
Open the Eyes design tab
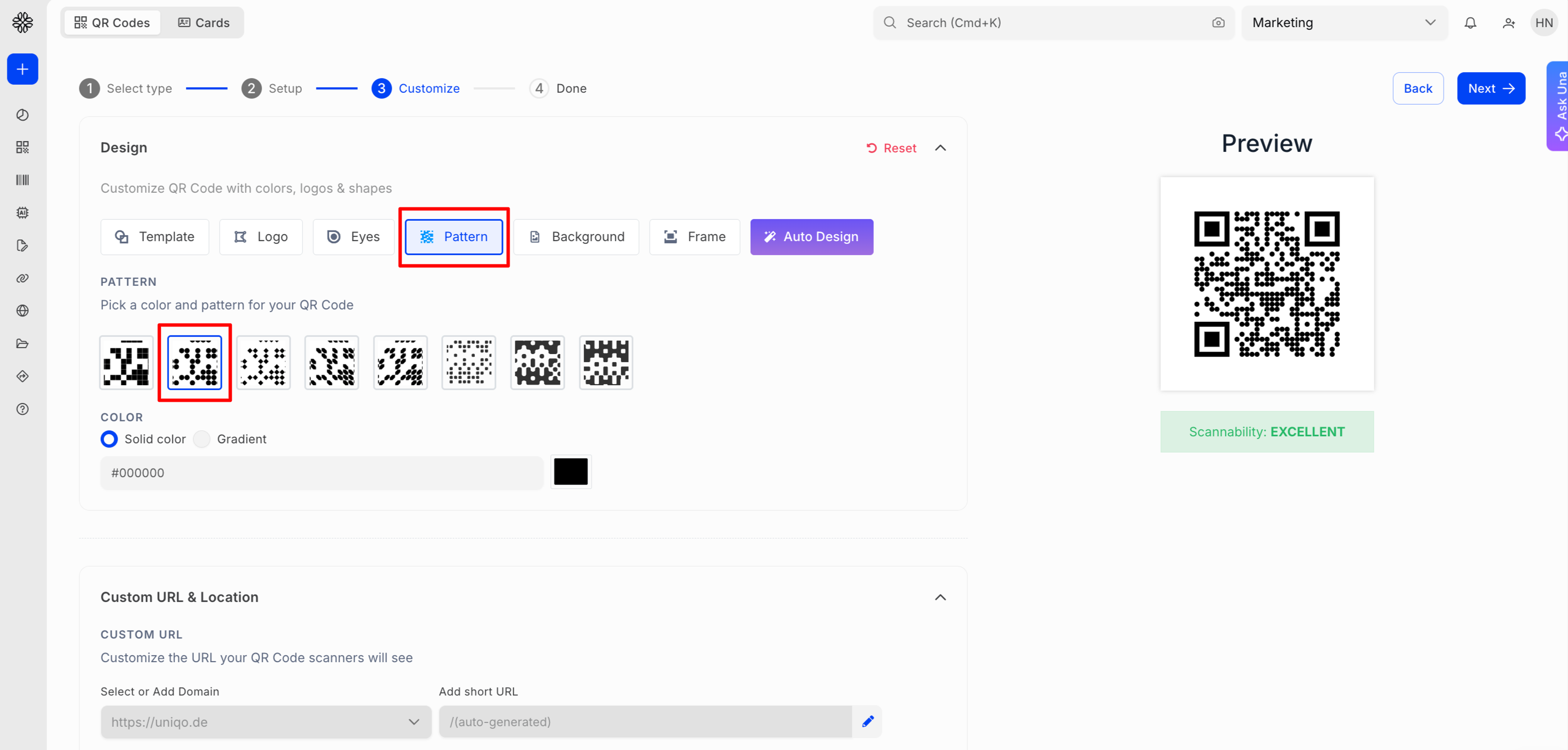[x=353, y=237]
